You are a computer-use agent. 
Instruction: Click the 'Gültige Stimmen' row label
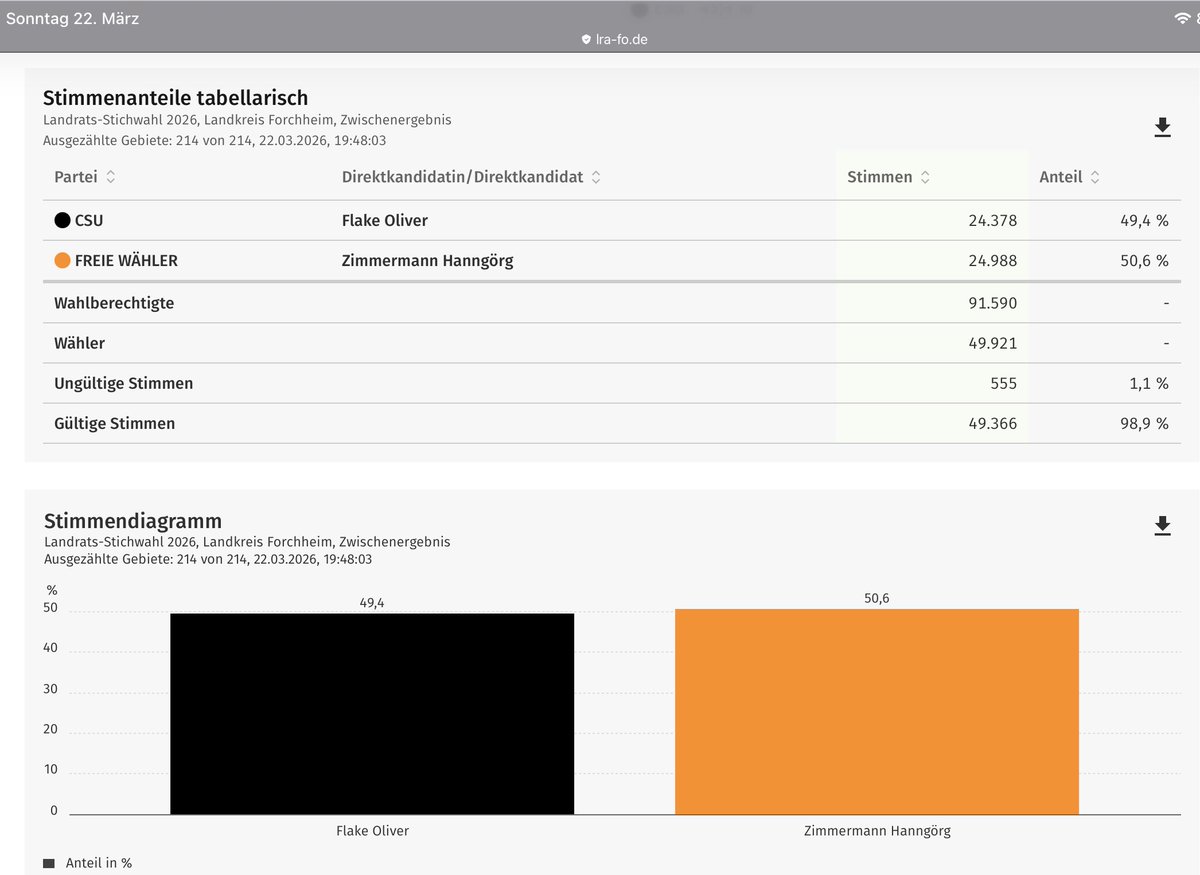pyautogui.click(x=115, y=423)
